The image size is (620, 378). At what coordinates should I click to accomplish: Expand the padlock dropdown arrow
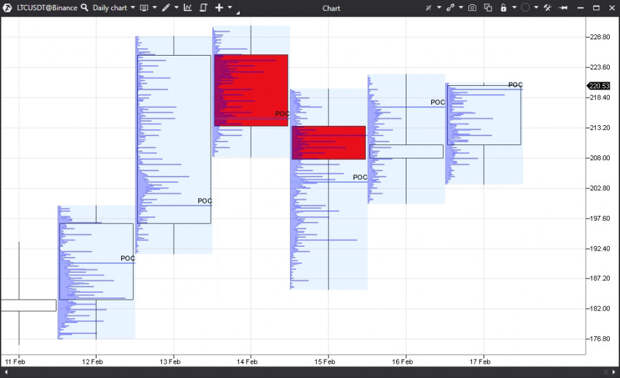pyautogui.click(x=514, y=8)
